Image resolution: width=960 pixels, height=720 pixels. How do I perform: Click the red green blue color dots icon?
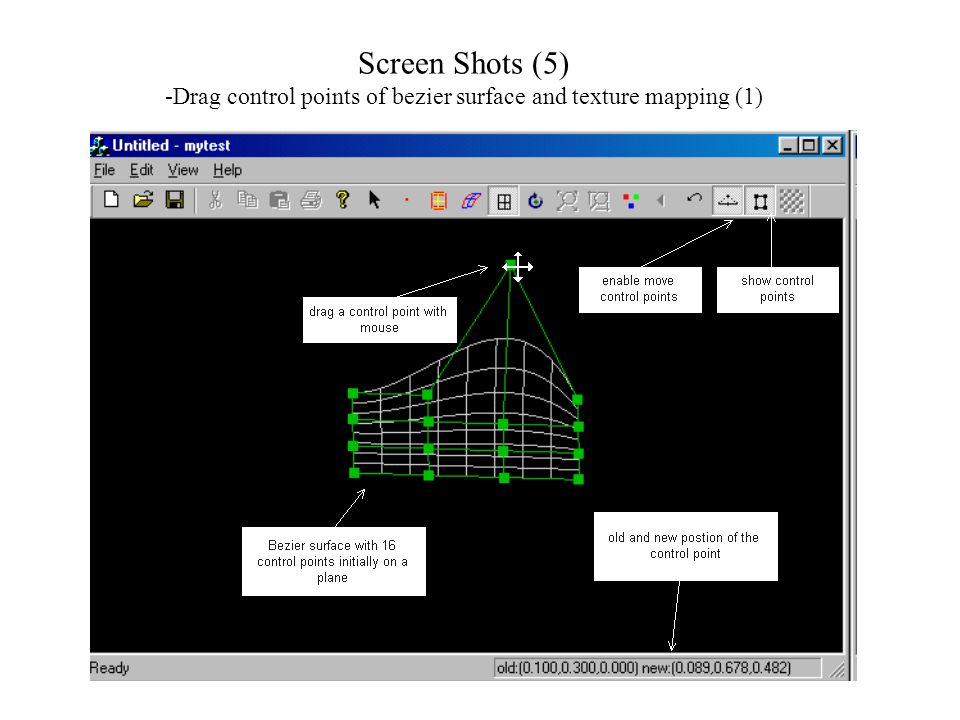pyautogui.click(x=631, y=201)
